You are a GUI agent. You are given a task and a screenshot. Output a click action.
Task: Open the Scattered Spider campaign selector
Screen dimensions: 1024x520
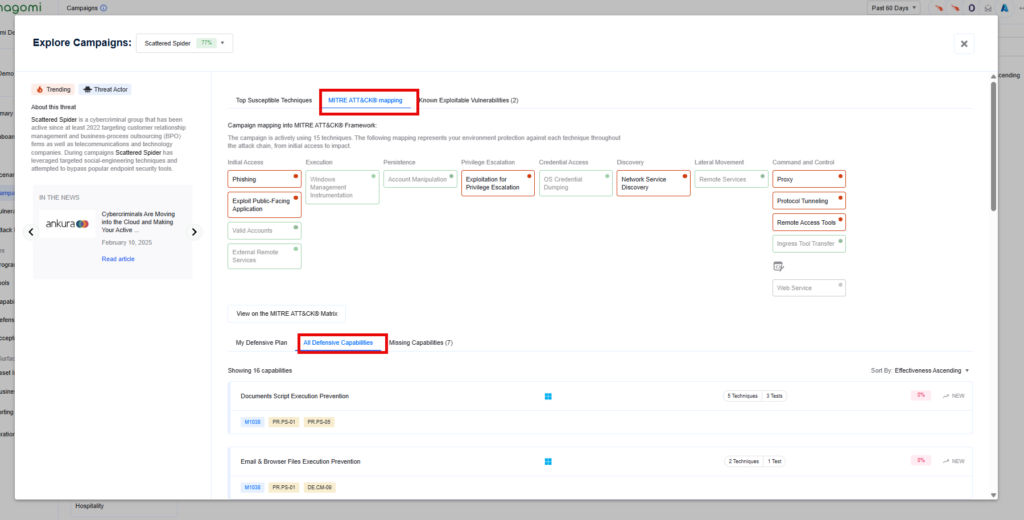(x=184, y=43)
